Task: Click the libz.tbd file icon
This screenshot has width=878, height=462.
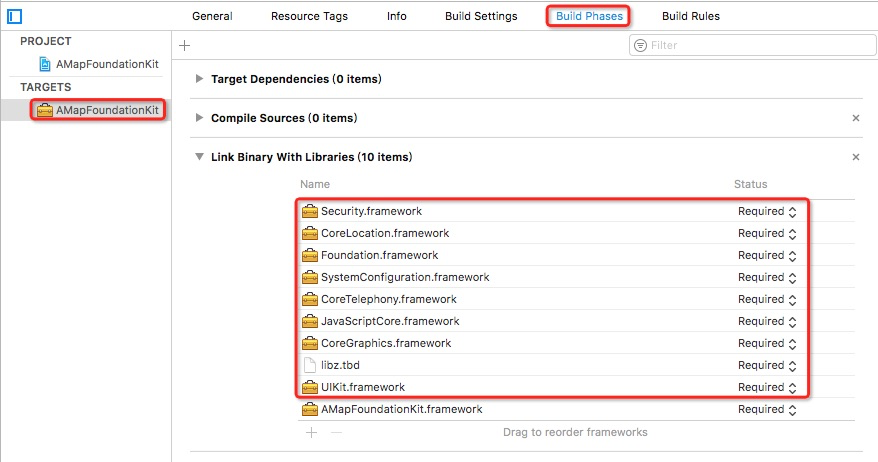Action: 309,365
